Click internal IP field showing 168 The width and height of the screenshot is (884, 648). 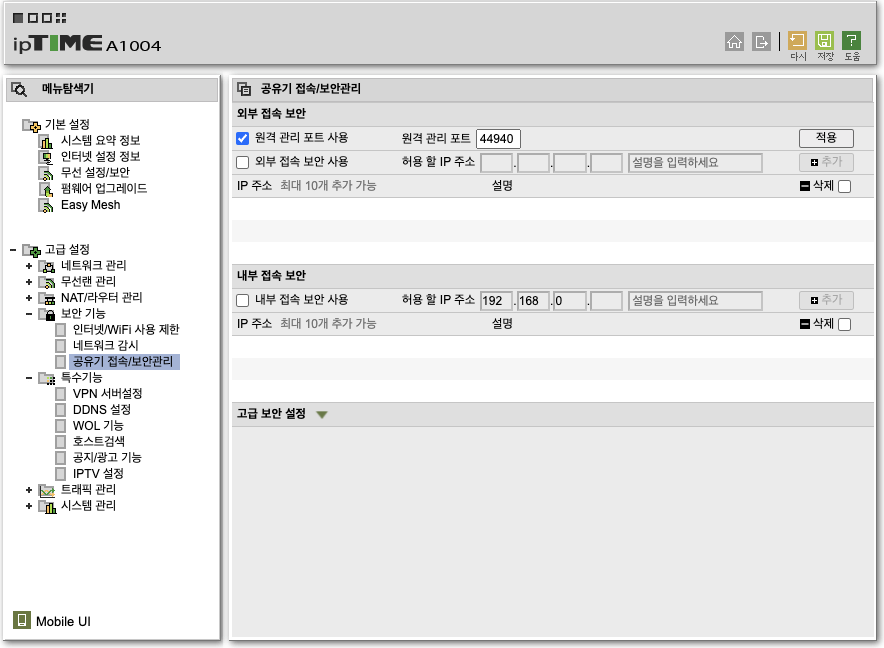[x=533, y=301]
